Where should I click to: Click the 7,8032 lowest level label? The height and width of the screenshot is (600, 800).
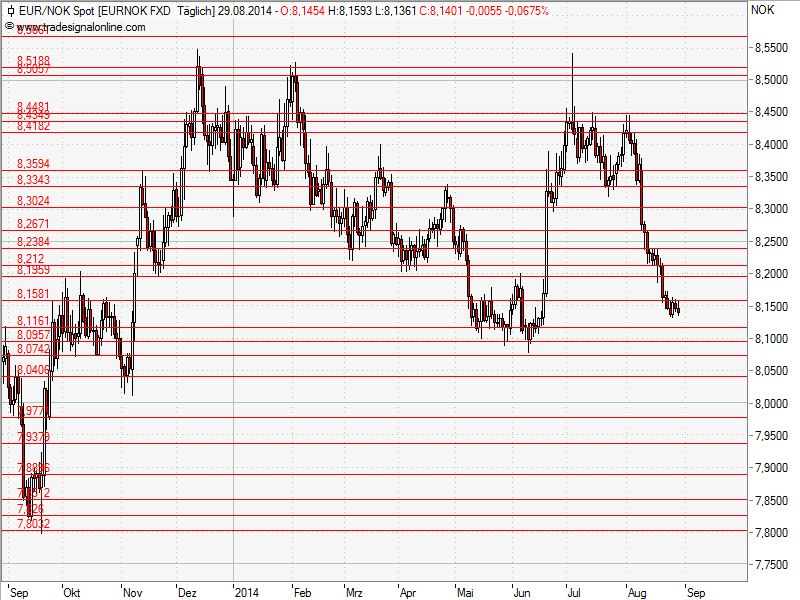(x=33, y=524)
